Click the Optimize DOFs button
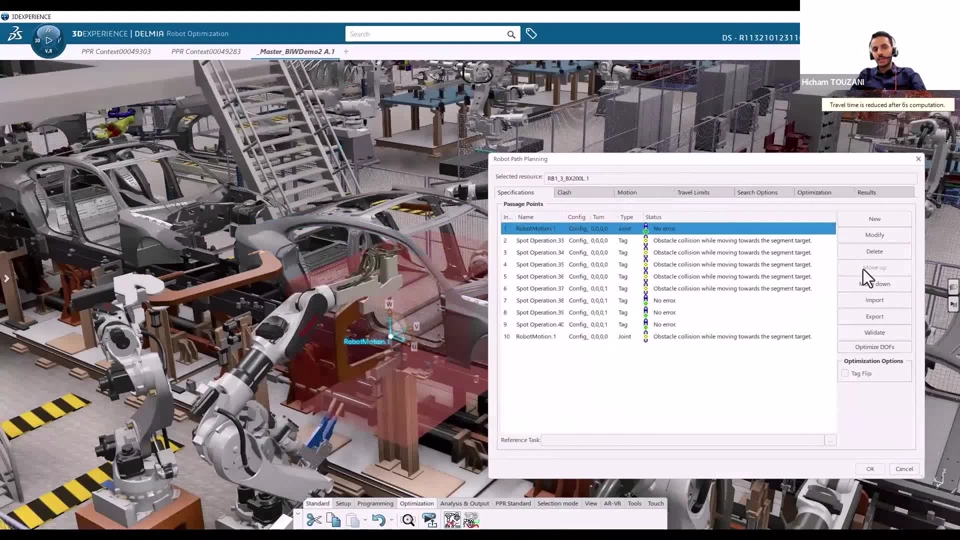This screenshot has width=960, height=540. [x=874, y=347]
